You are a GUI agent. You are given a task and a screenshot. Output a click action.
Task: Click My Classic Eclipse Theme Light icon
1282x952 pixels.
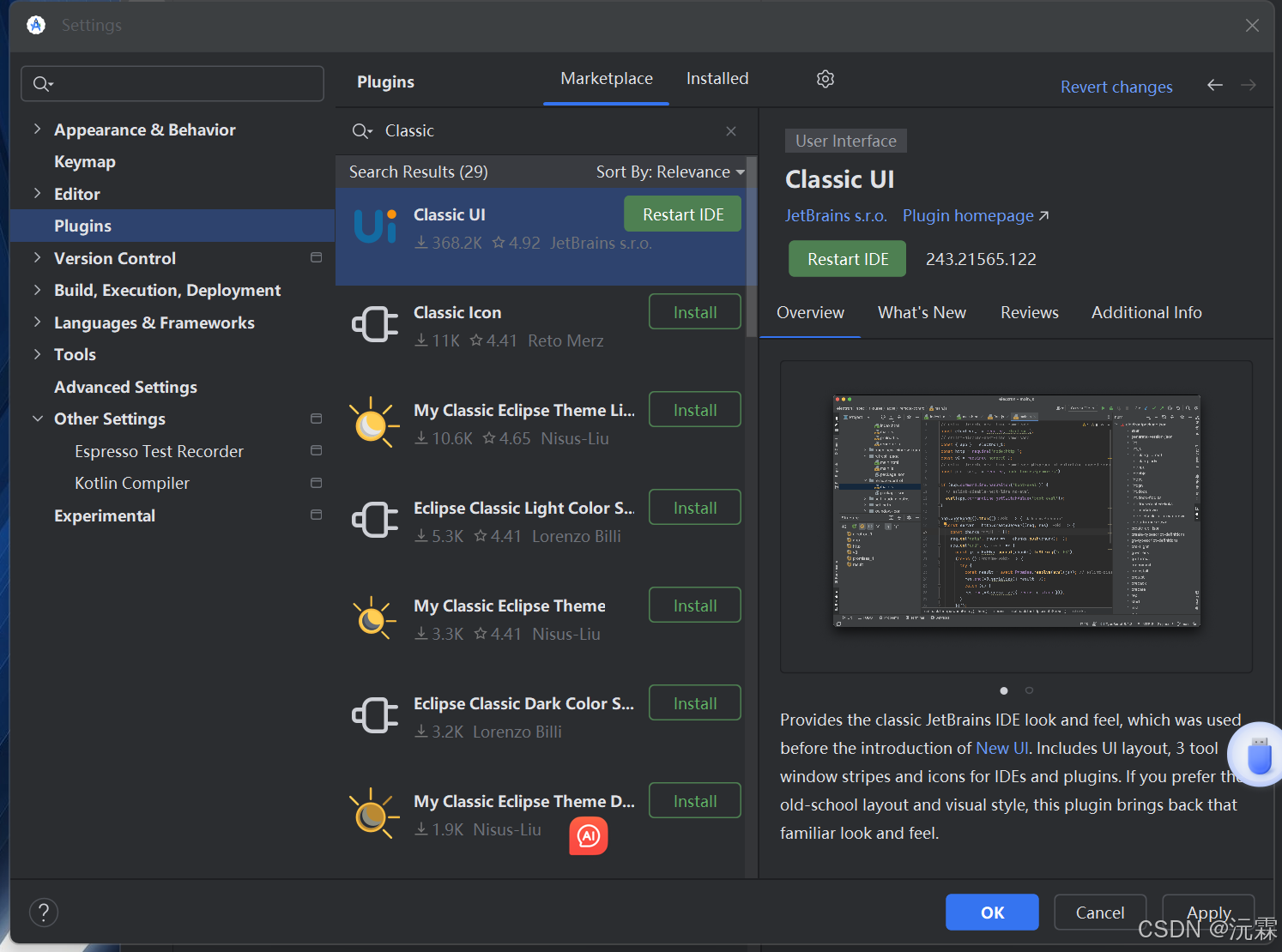pos(374,422)
